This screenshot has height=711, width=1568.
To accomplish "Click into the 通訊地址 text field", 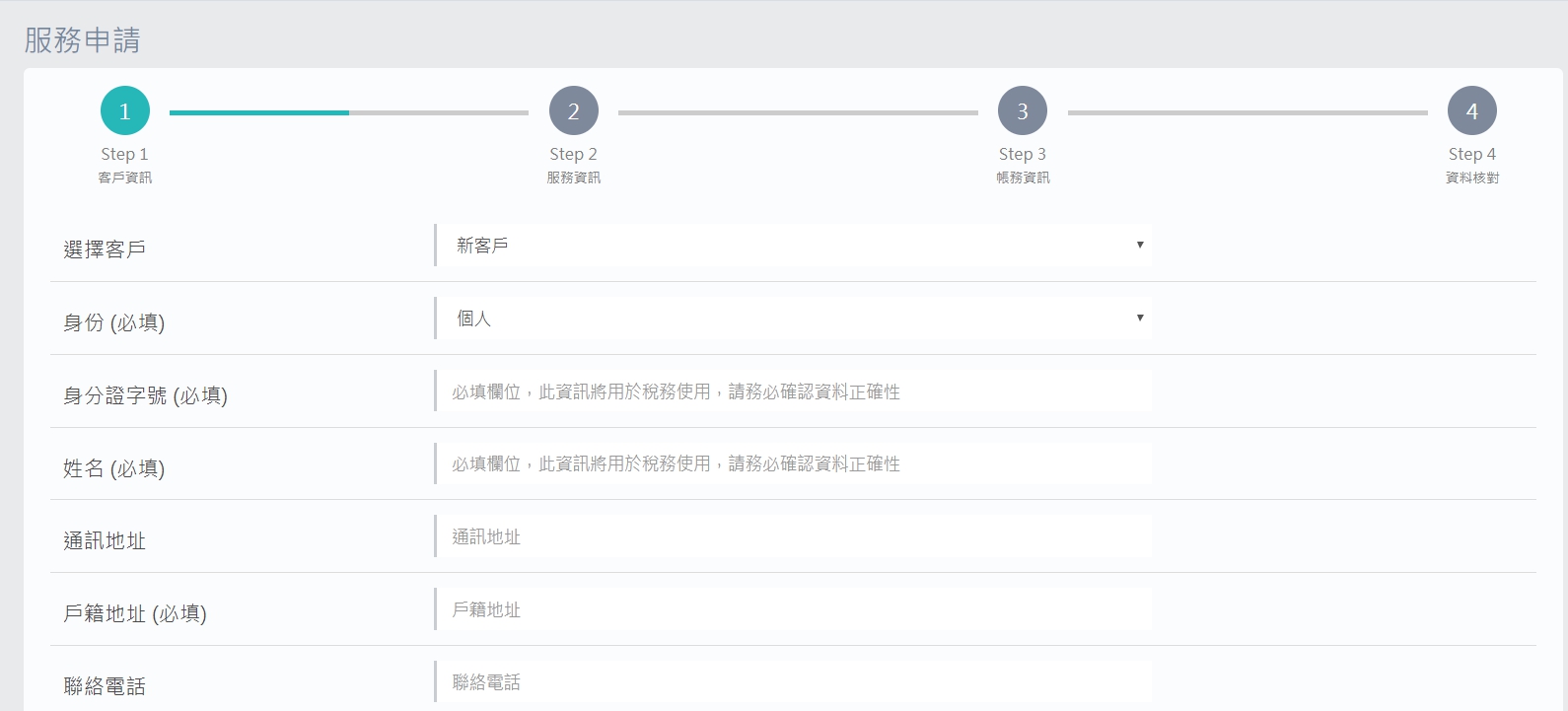I will click(793, 536).
